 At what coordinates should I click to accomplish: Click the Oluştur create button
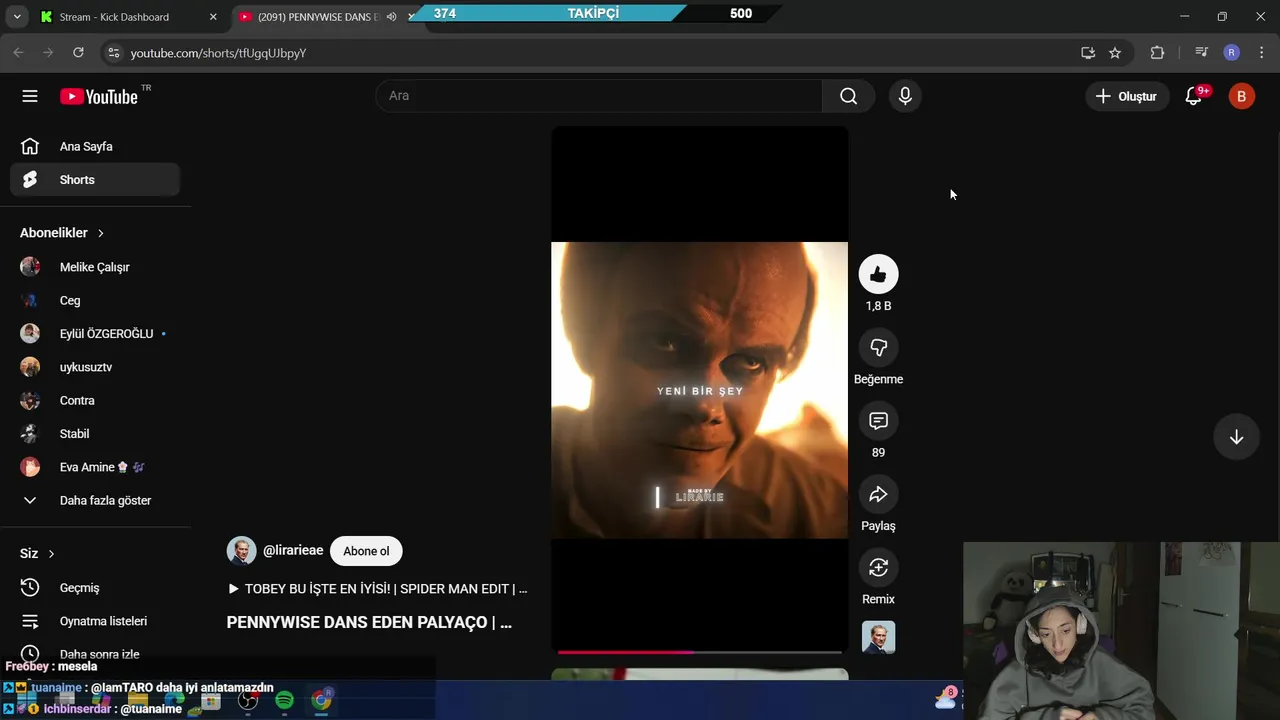pyautogui.click(x=1127, y=96)
